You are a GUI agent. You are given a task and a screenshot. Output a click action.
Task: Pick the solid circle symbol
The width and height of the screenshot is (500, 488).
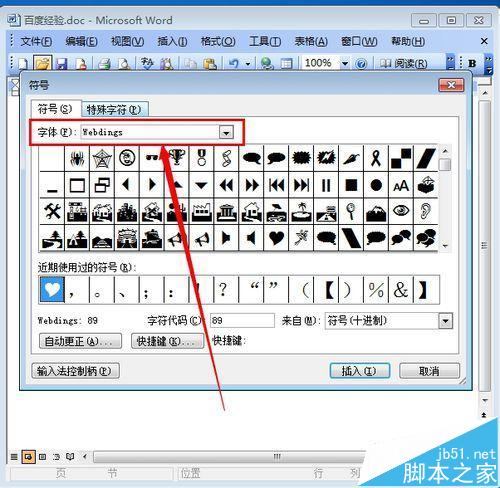click(x=376, y=184)
